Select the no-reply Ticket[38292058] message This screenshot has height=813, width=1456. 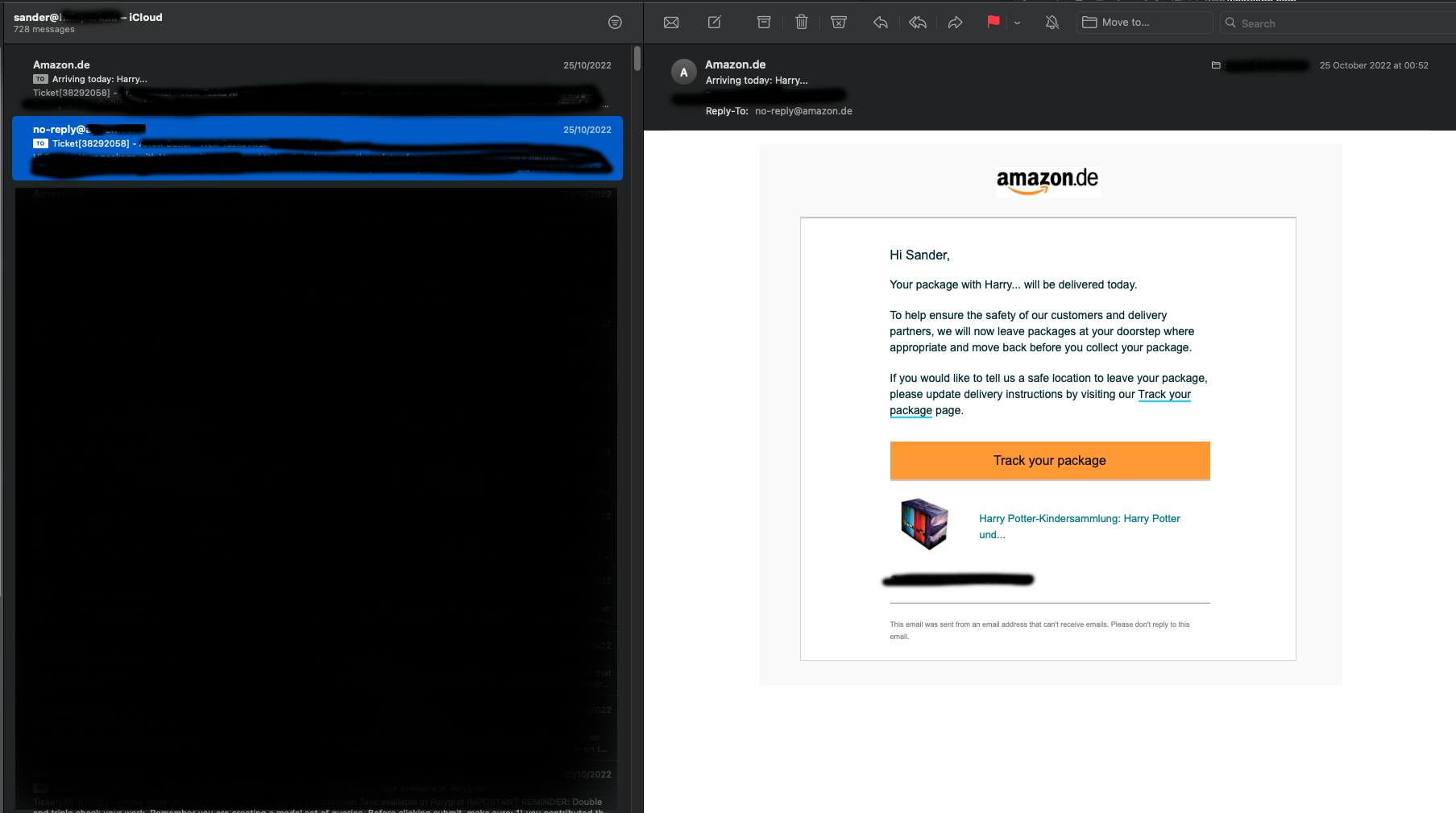[317, 147]
